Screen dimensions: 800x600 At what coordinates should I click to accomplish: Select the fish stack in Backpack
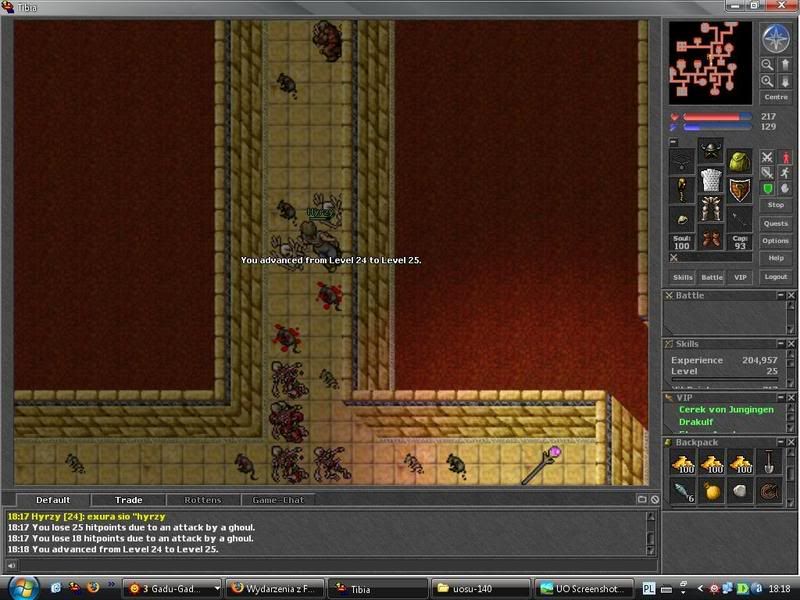tap(682, 491)
